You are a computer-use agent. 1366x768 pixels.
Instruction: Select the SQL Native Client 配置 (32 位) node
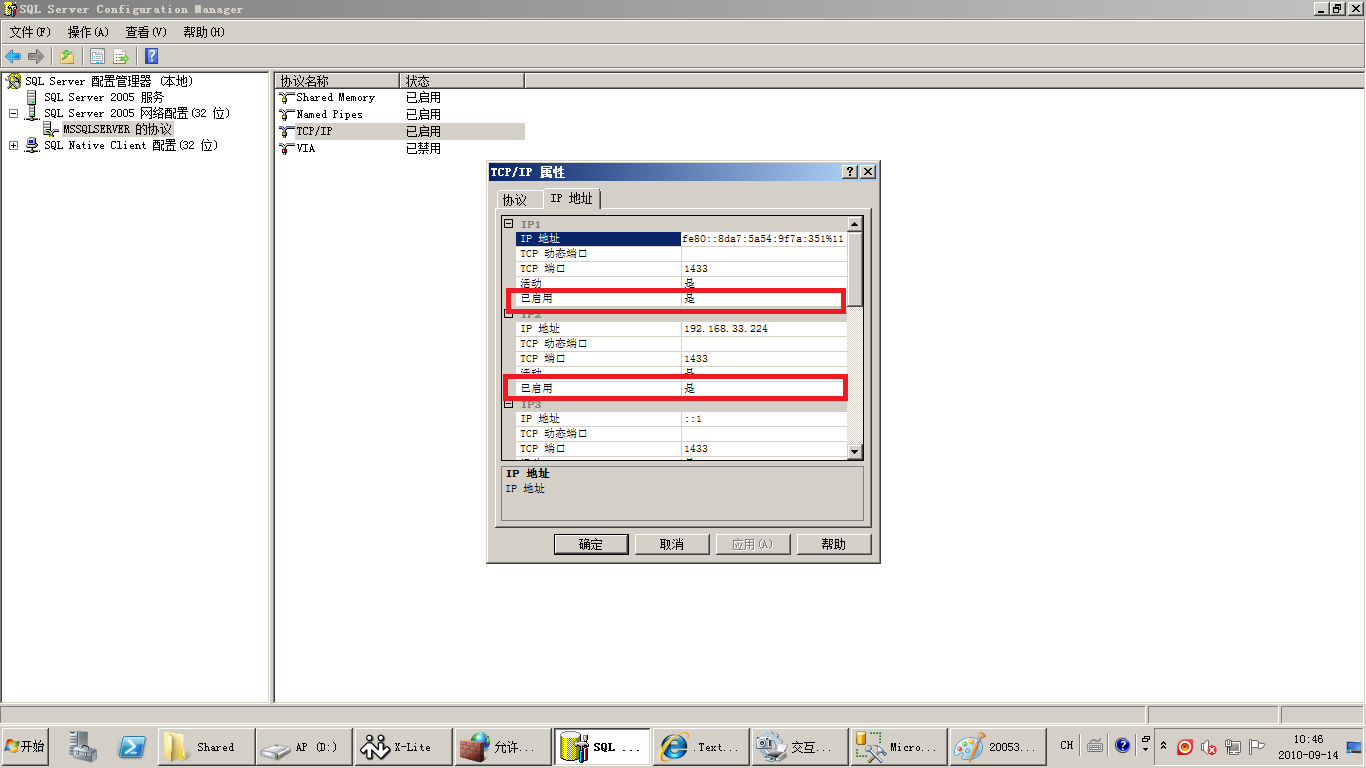tap(130, 145)
